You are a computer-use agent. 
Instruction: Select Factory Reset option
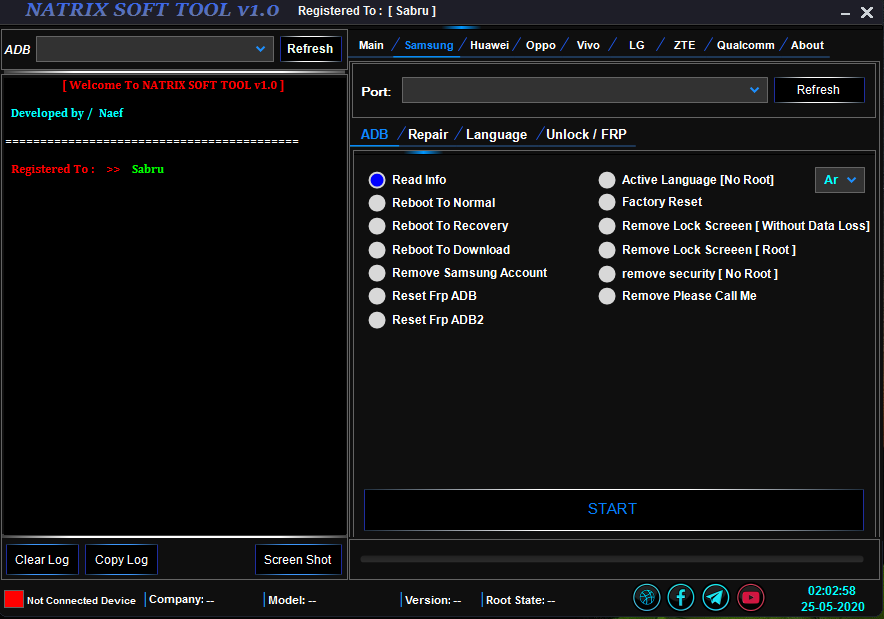click(x=607, y=202)
